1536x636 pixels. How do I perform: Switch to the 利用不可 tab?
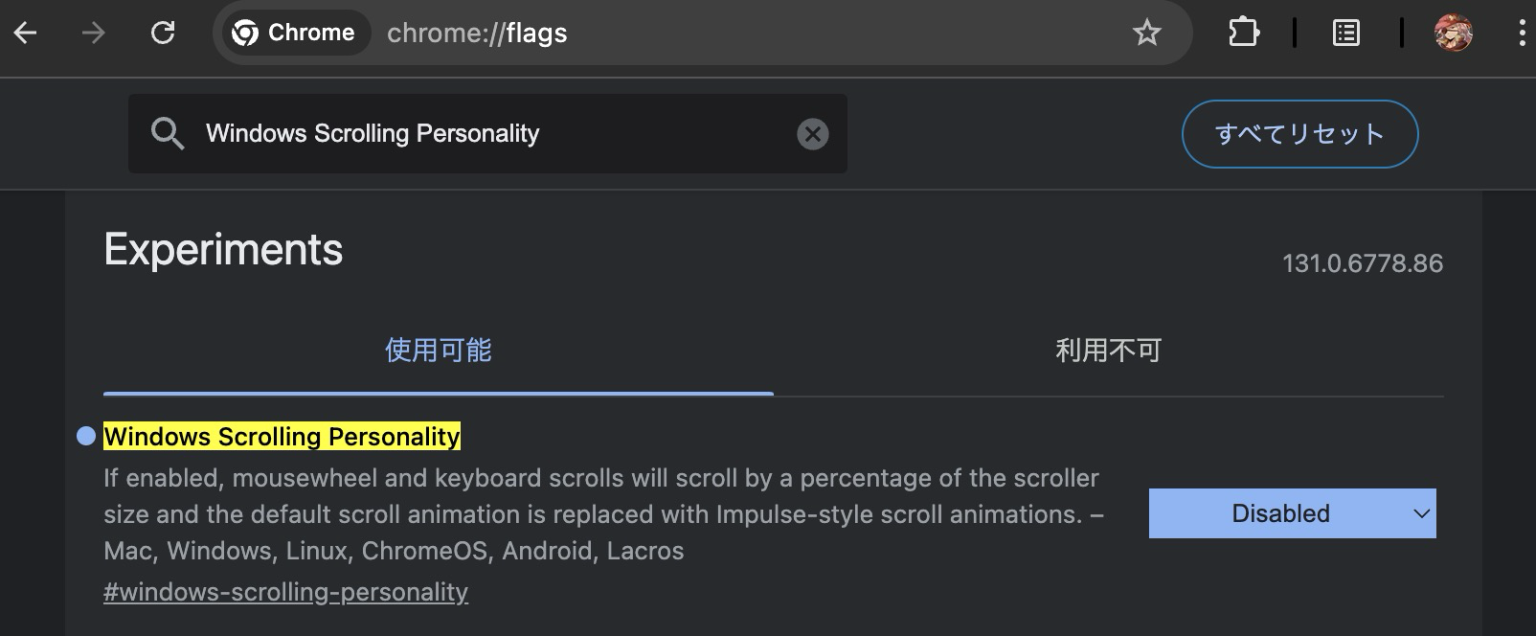[1108, 350]
